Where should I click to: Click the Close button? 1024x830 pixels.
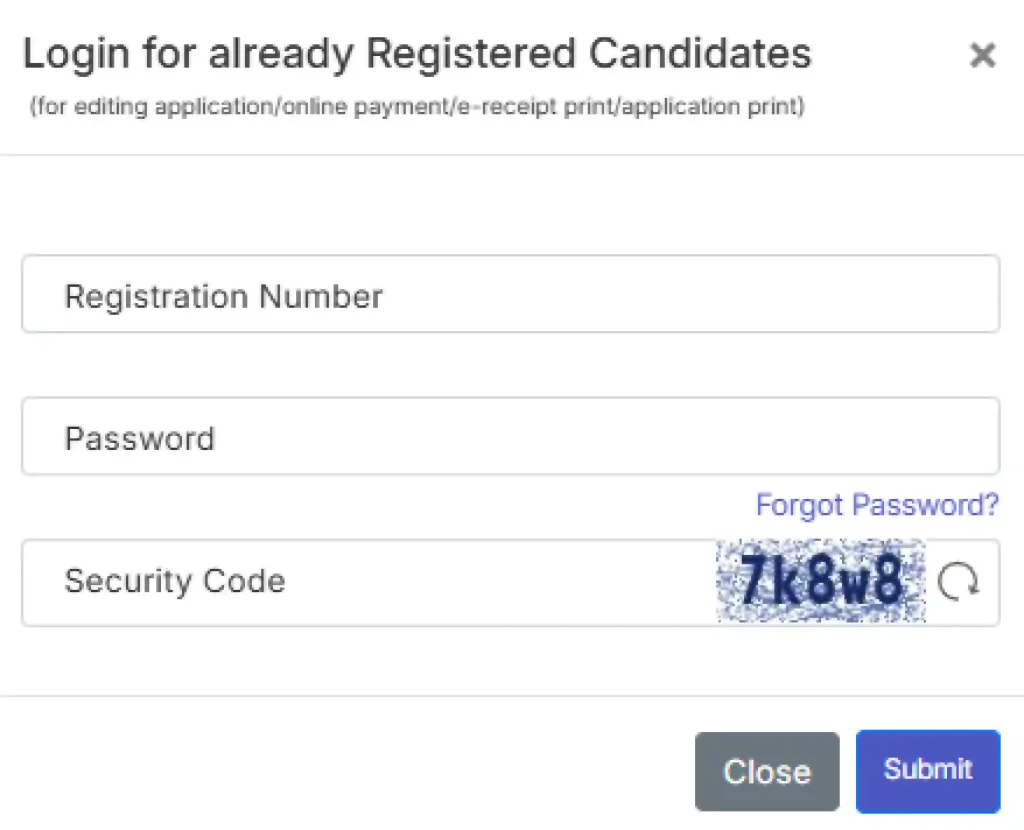pyautogui.click(x=767, y=771)
